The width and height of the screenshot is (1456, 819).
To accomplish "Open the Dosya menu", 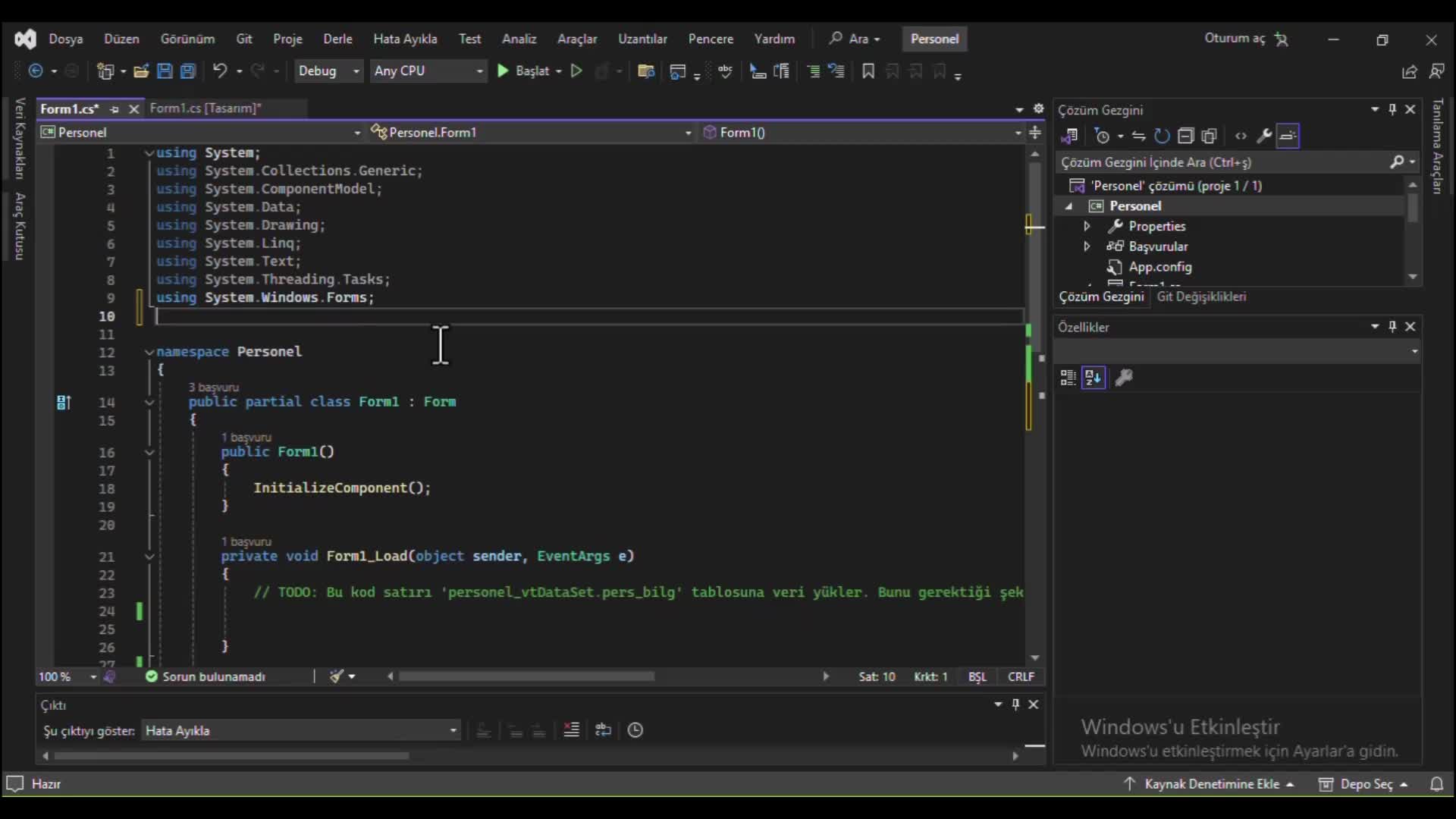I will pyautogui.click(x=66, y=39).
